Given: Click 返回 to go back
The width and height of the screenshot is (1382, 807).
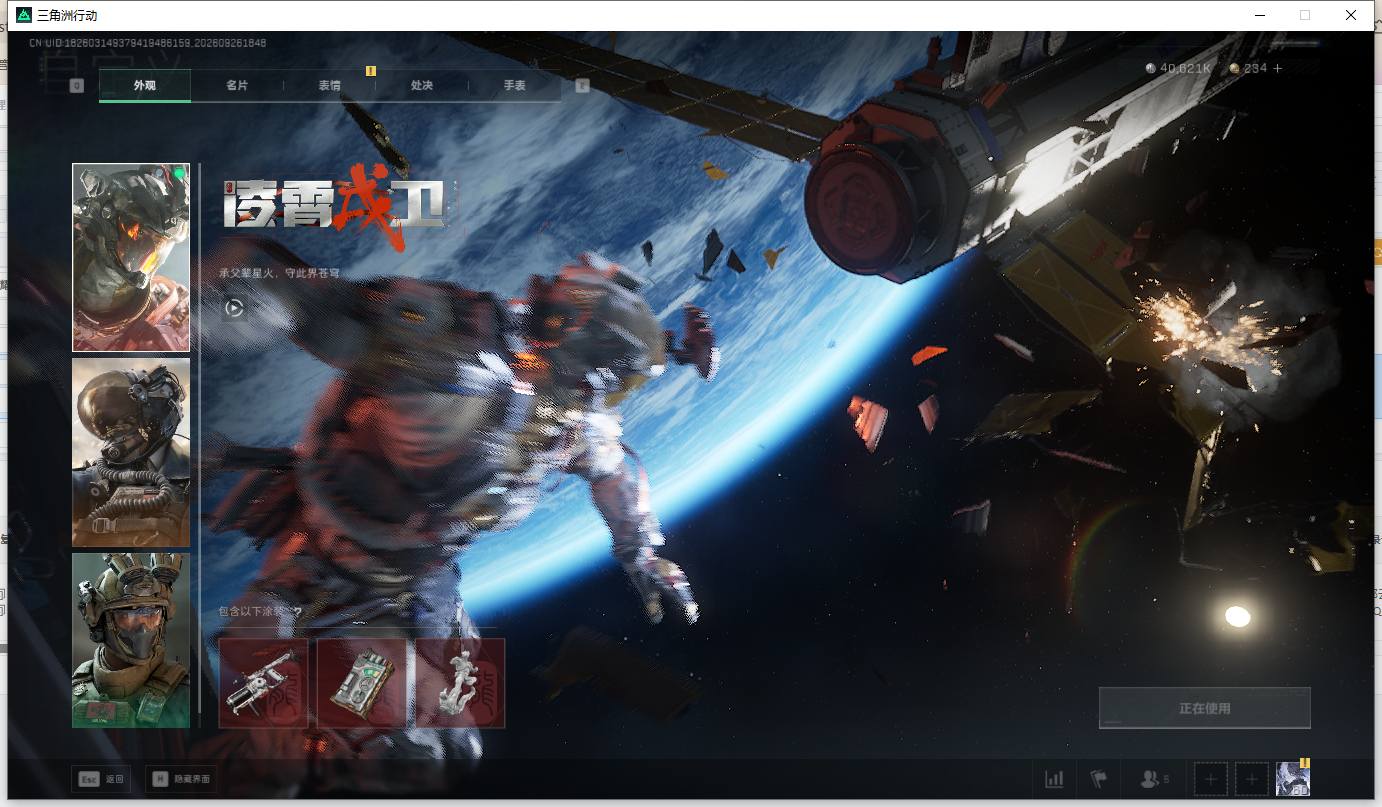Looking at the screenshot, I should pyautogui.click(x=101, y=779).
